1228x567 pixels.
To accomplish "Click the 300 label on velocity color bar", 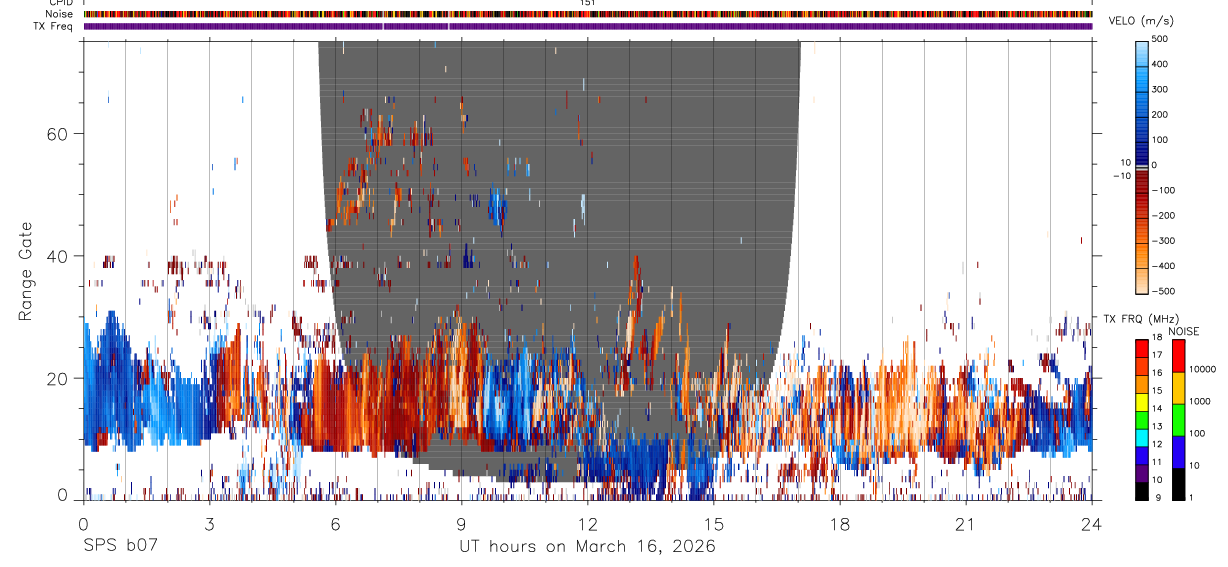I will coord(1162,89).
